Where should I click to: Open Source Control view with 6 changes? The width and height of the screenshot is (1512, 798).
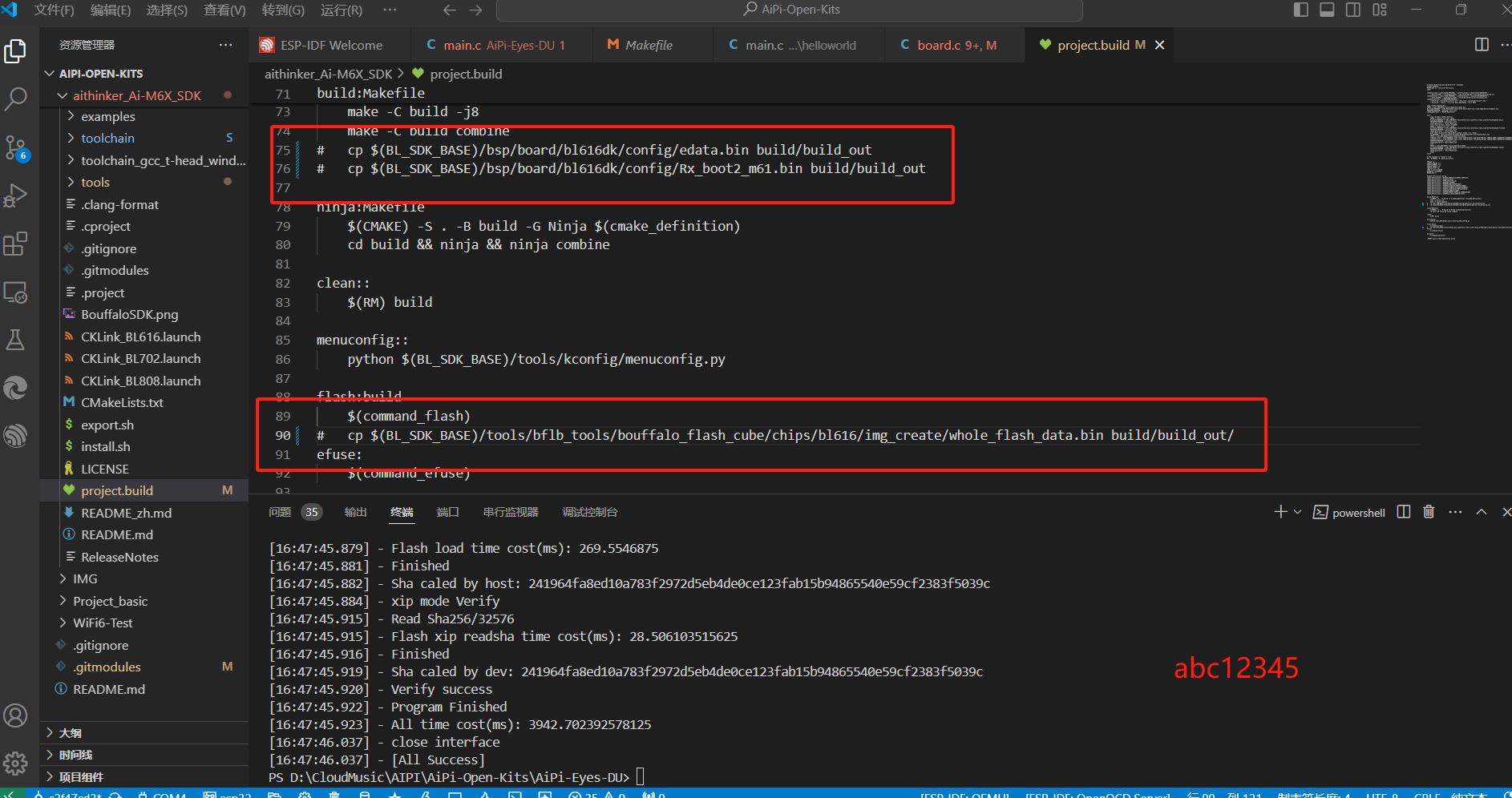point(15,147)
